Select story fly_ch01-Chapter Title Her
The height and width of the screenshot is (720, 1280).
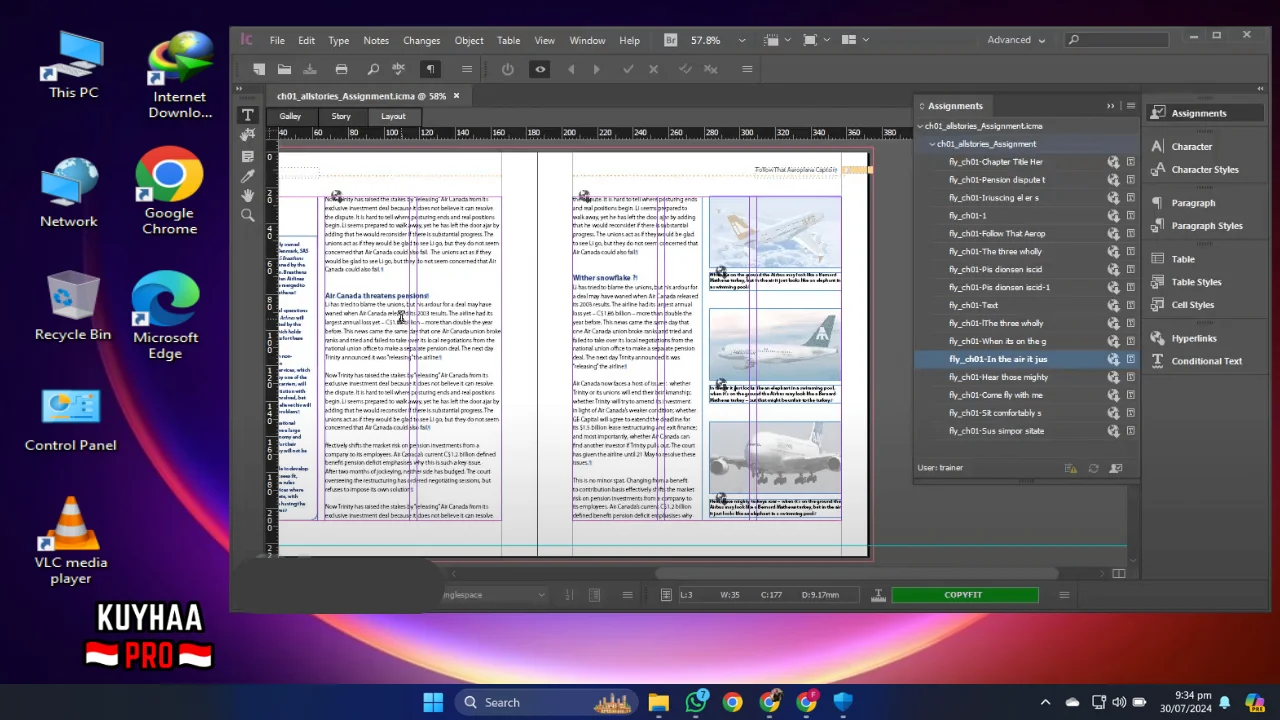[996, 162]
